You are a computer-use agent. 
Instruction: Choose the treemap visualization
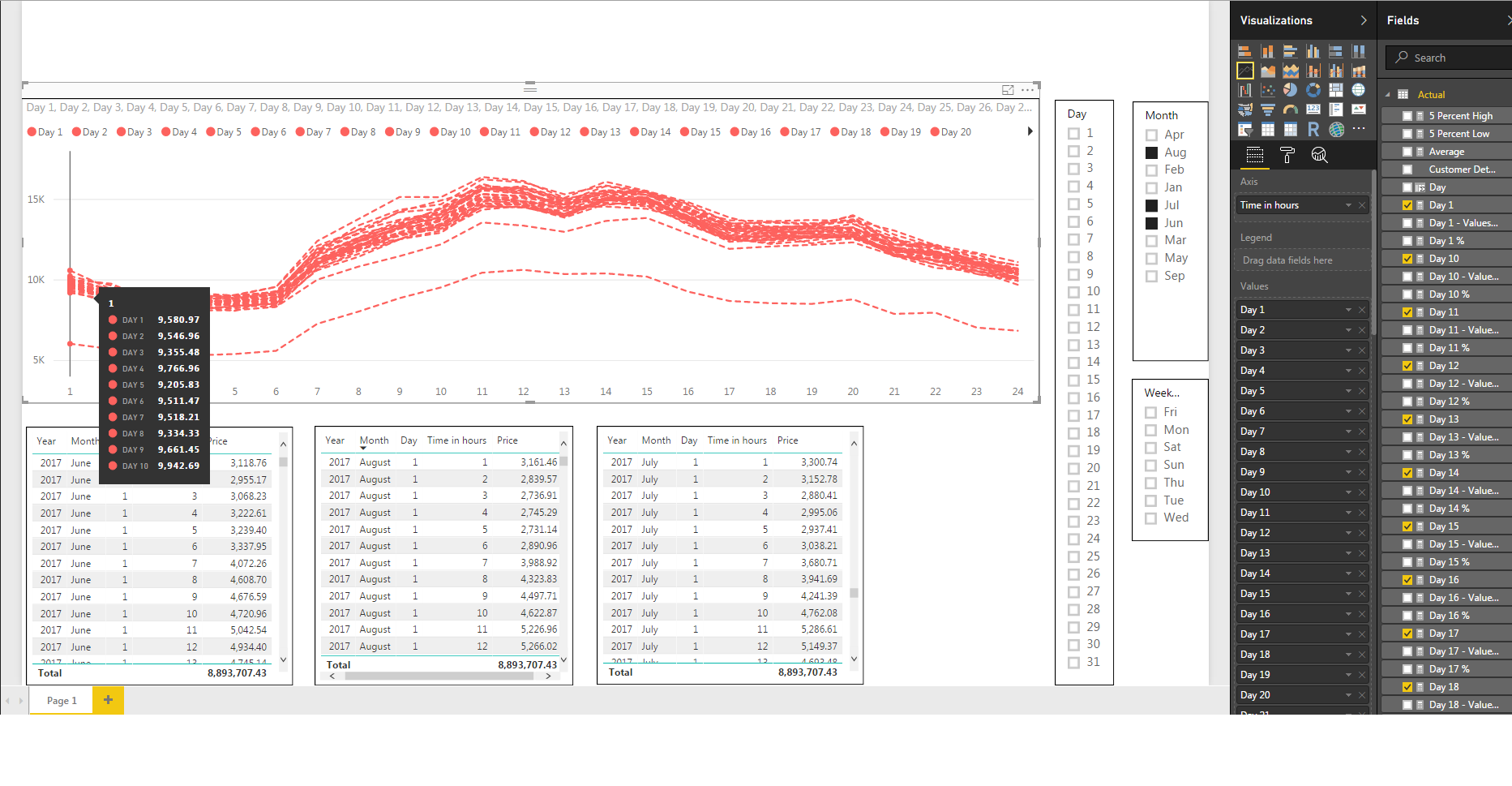(1336, 90)
